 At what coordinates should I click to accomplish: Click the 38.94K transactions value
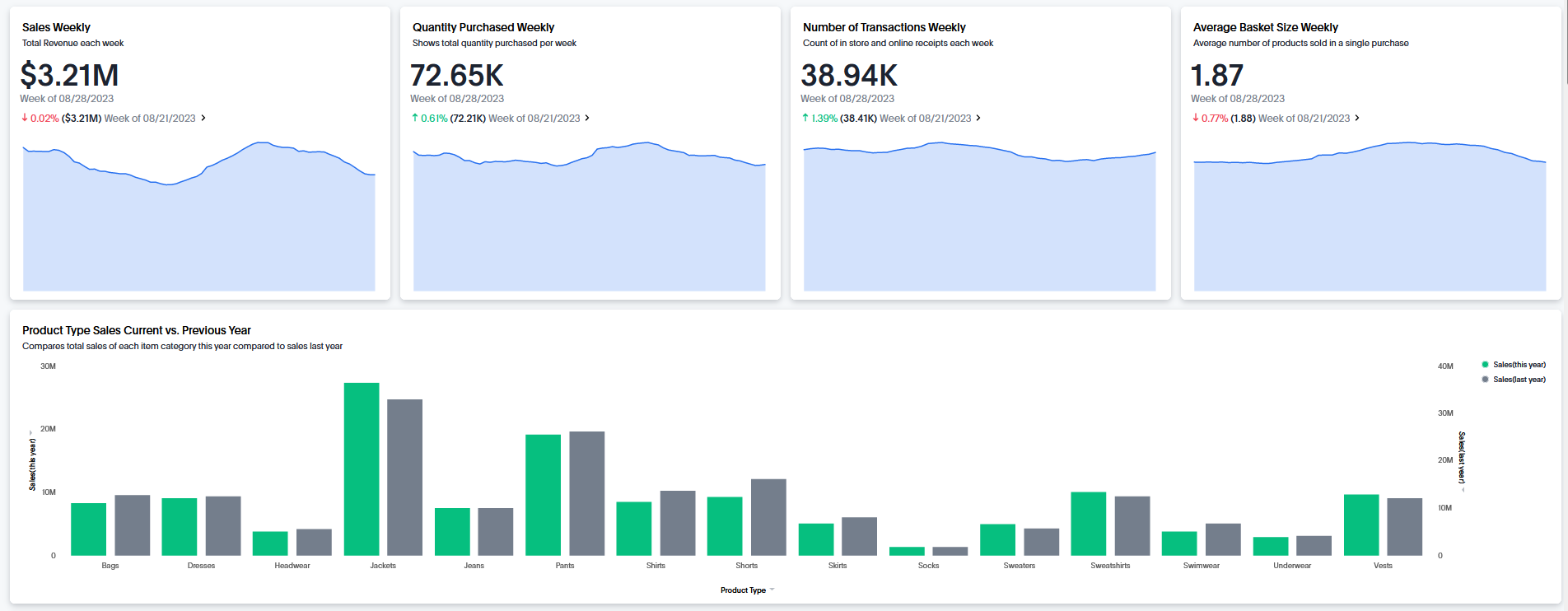point(849,75)
